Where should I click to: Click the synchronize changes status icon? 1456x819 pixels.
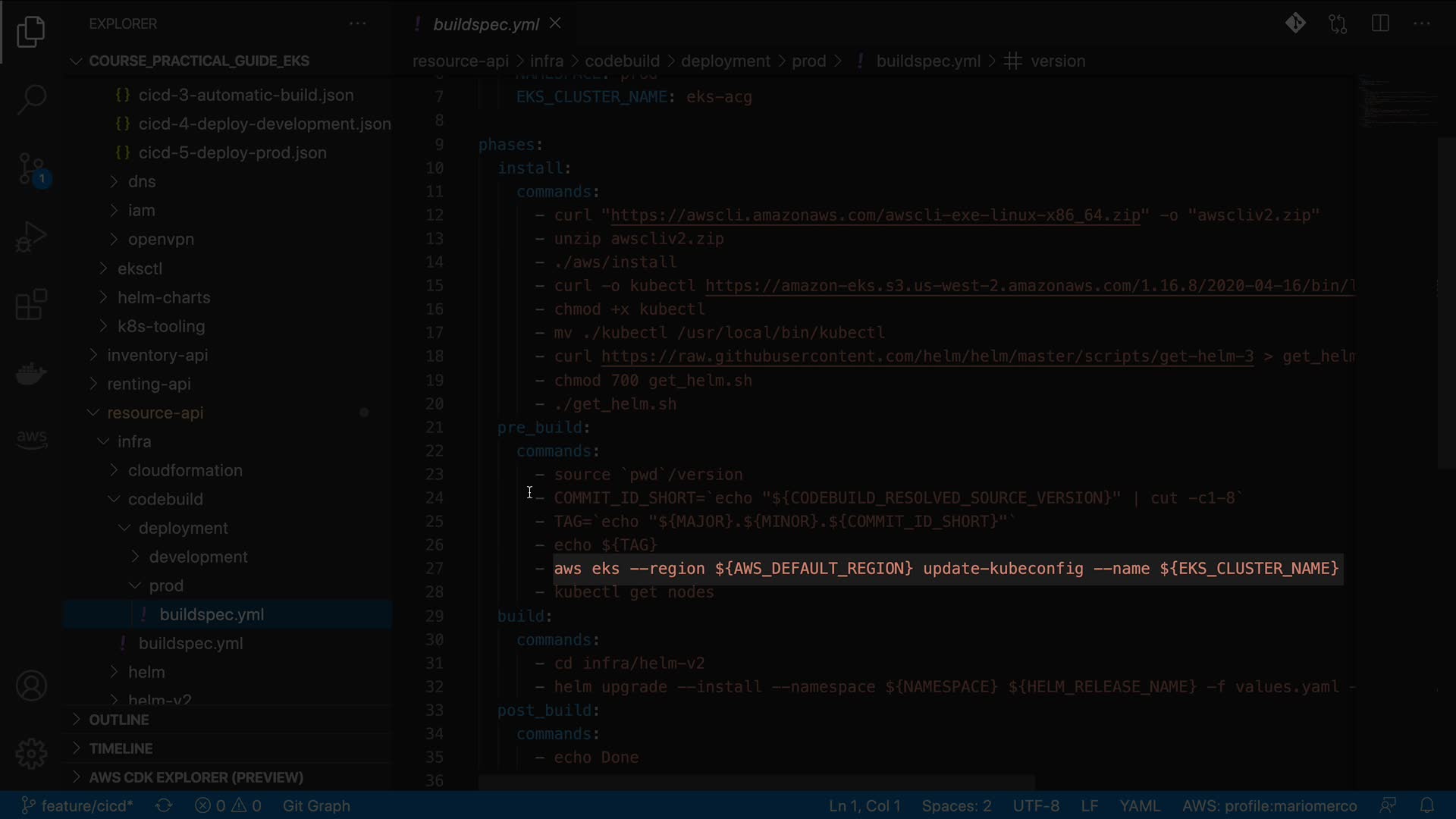(164, 805)
